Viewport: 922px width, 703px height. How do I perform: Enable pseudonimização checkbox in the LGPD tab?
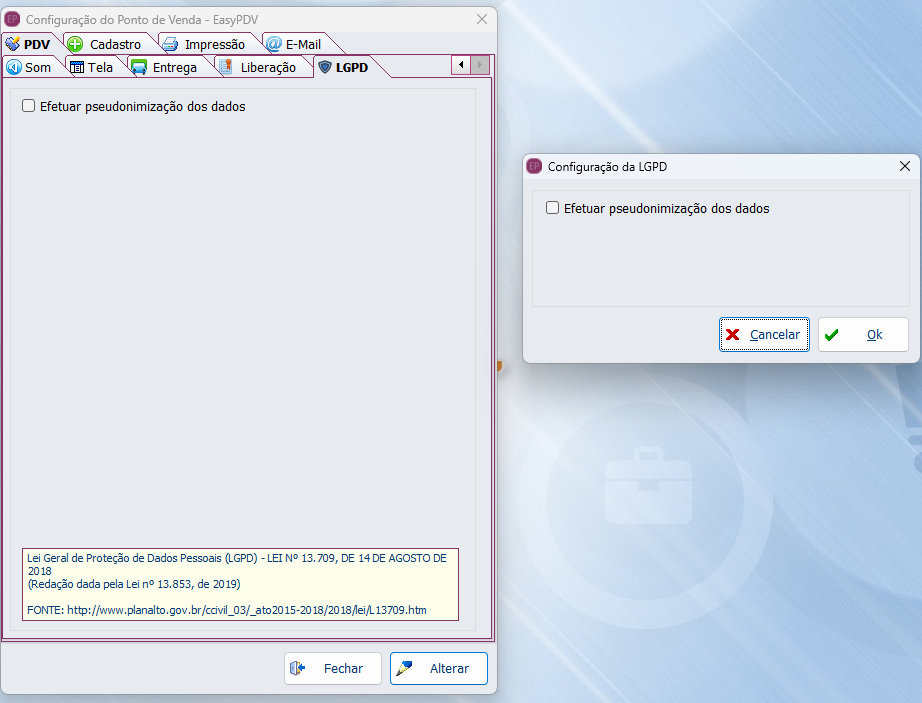(29, 106)
